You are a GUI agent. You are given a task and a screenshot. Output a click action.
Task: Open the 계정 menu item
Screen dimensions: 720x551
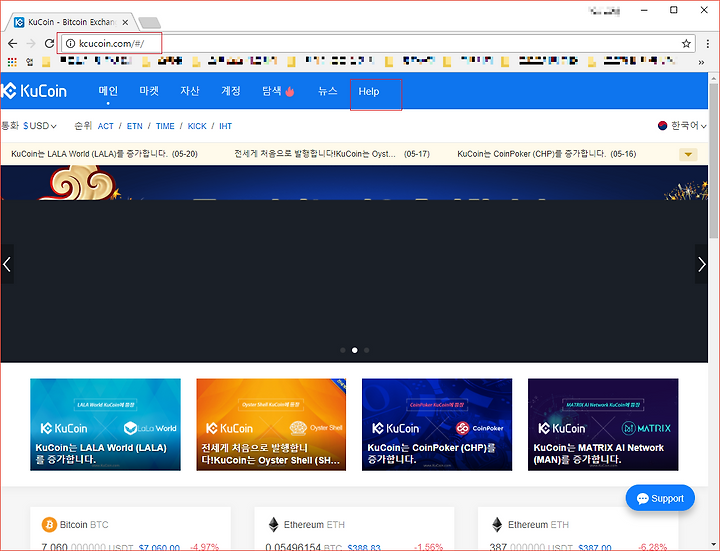[x=231, y=91]
